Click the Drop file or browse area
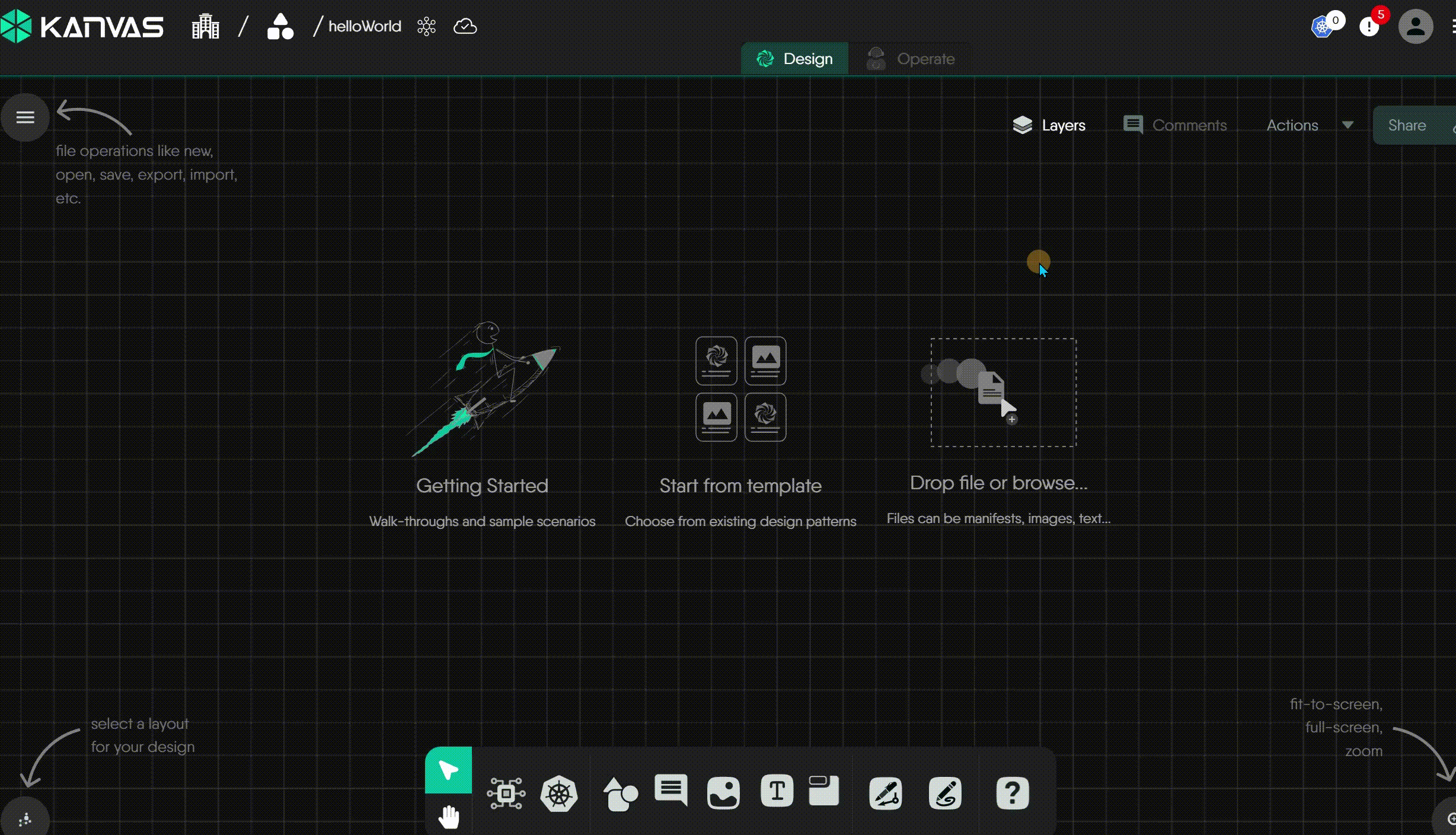Viewport: 1456px width, 835px height. point(1002,391)
